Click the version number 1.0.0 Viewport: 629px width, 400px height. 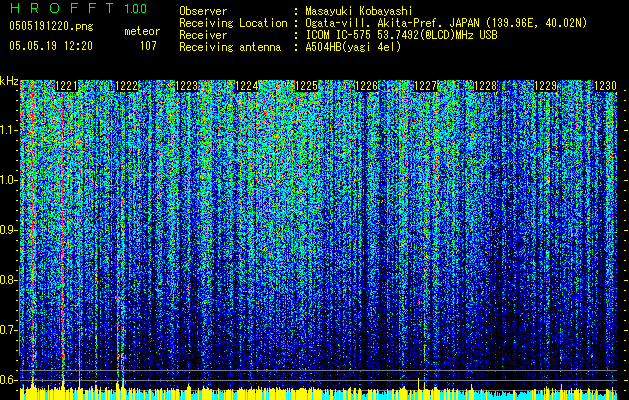[x=136, y=8]
